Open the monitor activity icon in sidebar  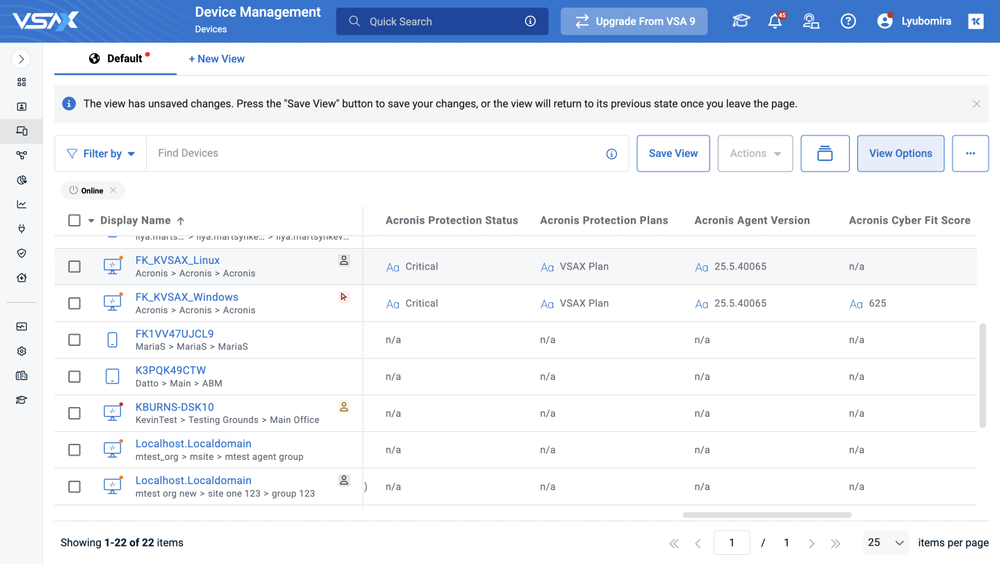(x=22, y=327)
